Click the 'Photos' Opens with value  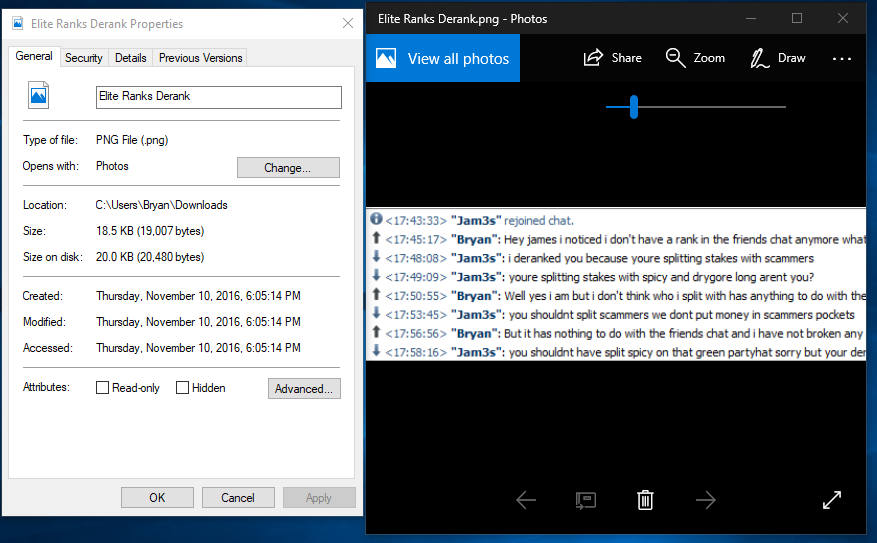(x=112, y=166)
